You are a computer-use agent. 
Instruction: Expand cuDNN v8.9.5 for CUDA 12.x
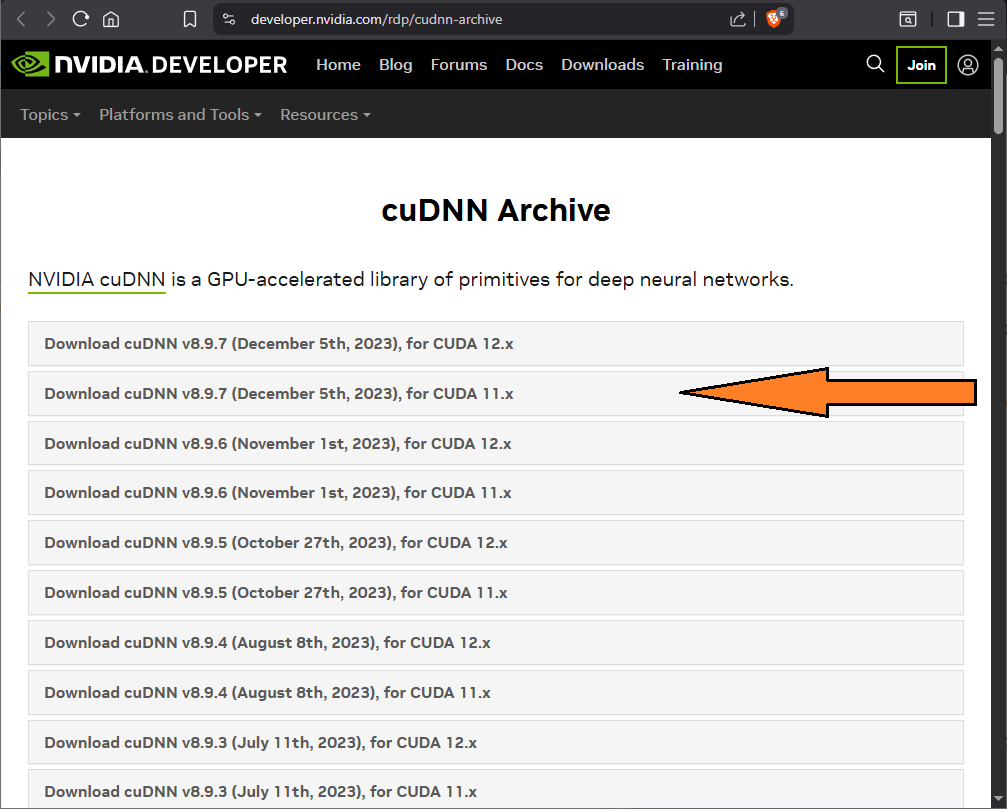pyautogui.click(x=496, y=543)
